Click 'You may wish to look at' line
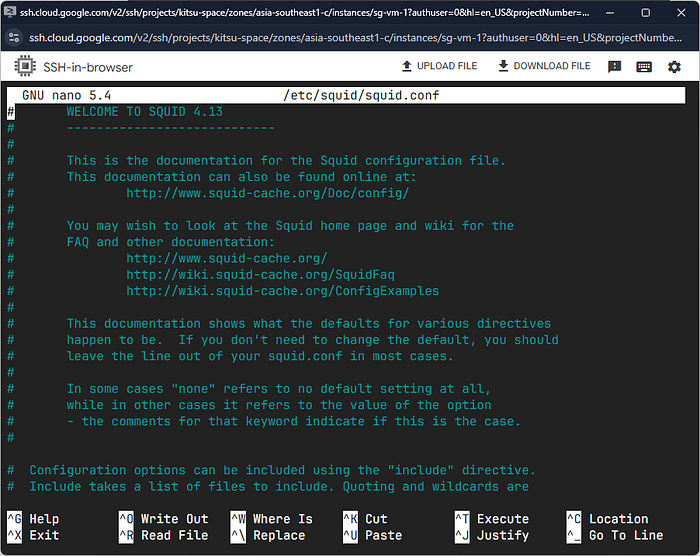The image size is (700, 556). pyautogui.click(x=290, y=226)
